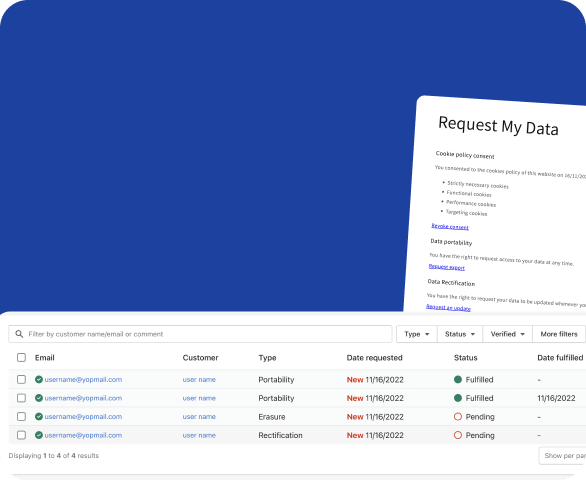Click verified checkmark icon on Erasure row email
Screen dimensions: 586x480
(39, 416)
